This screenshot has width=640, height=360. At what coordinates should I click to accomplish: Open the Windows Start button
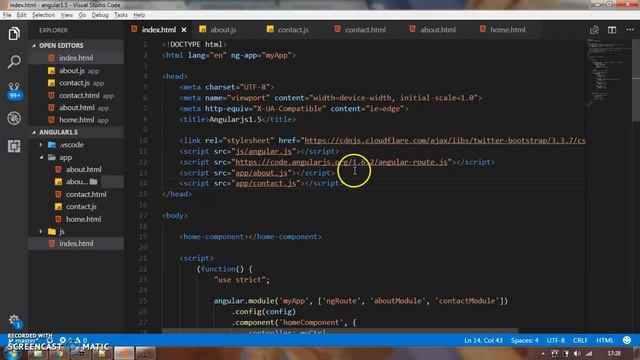12,353
